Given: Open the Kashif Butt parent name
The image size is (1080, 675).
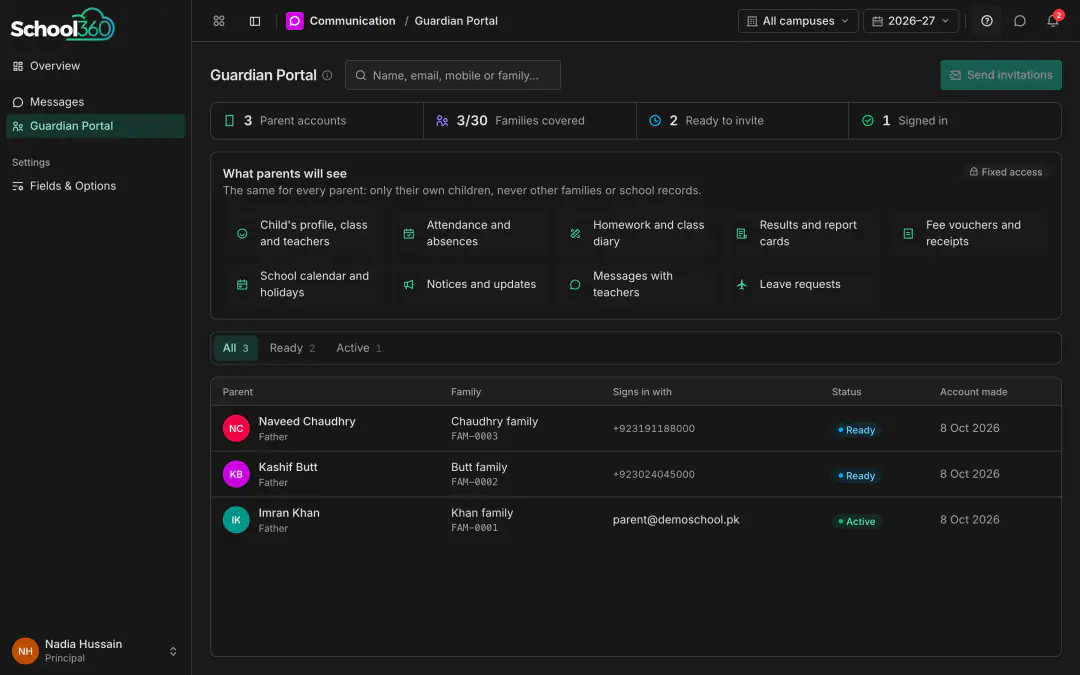Looking at the screenshot, I should coord(288,467).
